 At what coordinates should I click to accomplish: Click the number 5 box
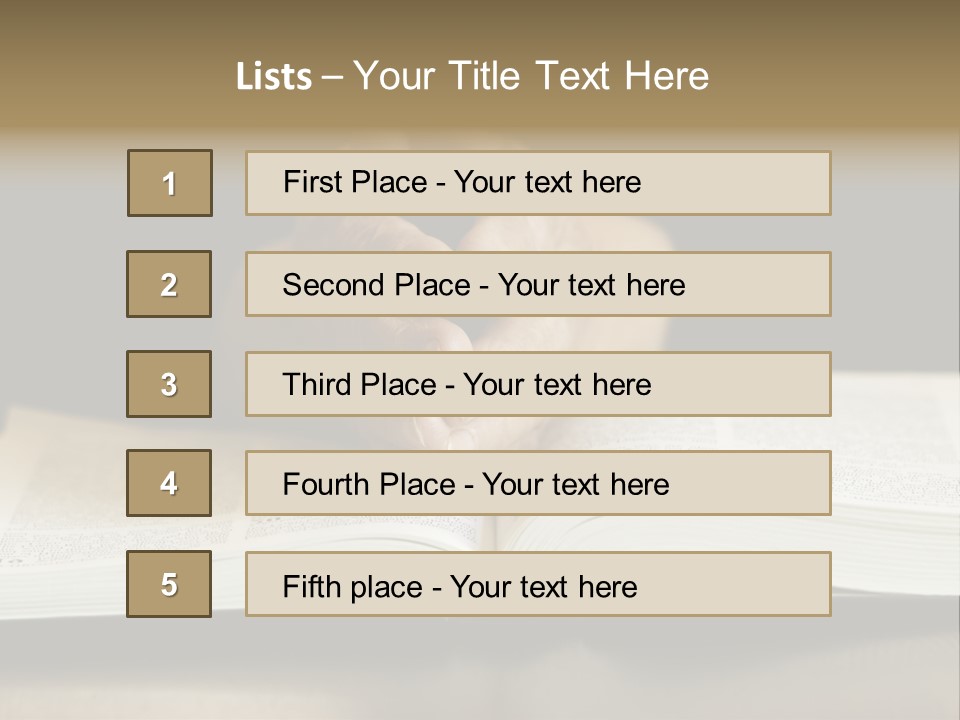click(x=169, y=584)
